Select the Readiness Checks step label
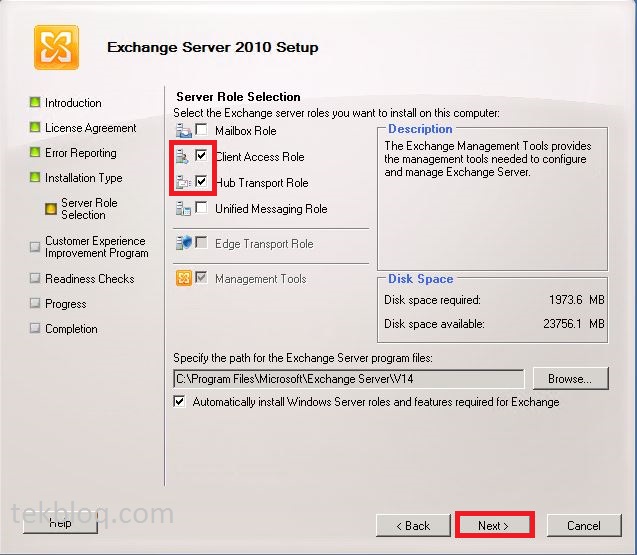The width and height of the screenshot is (637, 555). 90,279
